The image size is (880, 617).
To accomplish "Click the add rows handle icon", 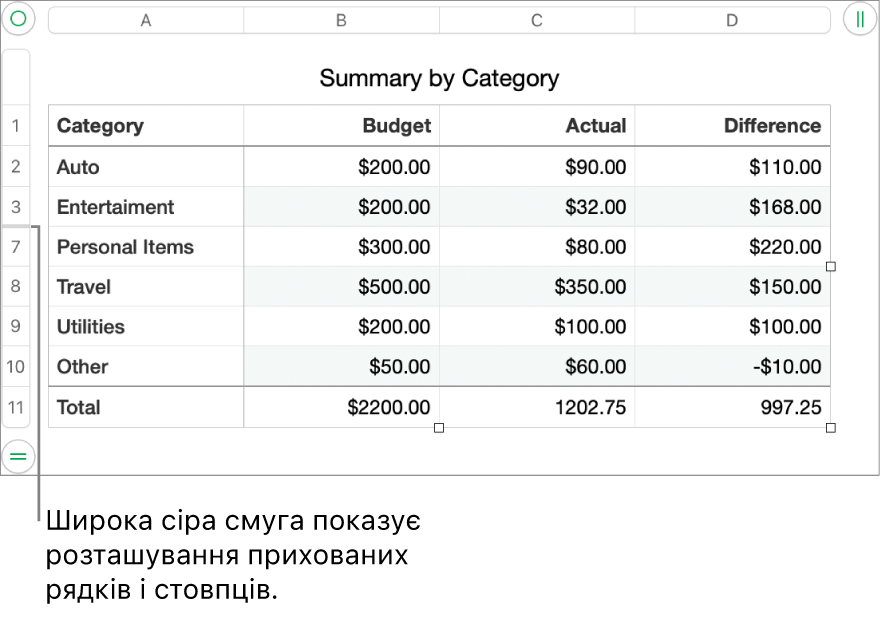I will tap(18, 456).
